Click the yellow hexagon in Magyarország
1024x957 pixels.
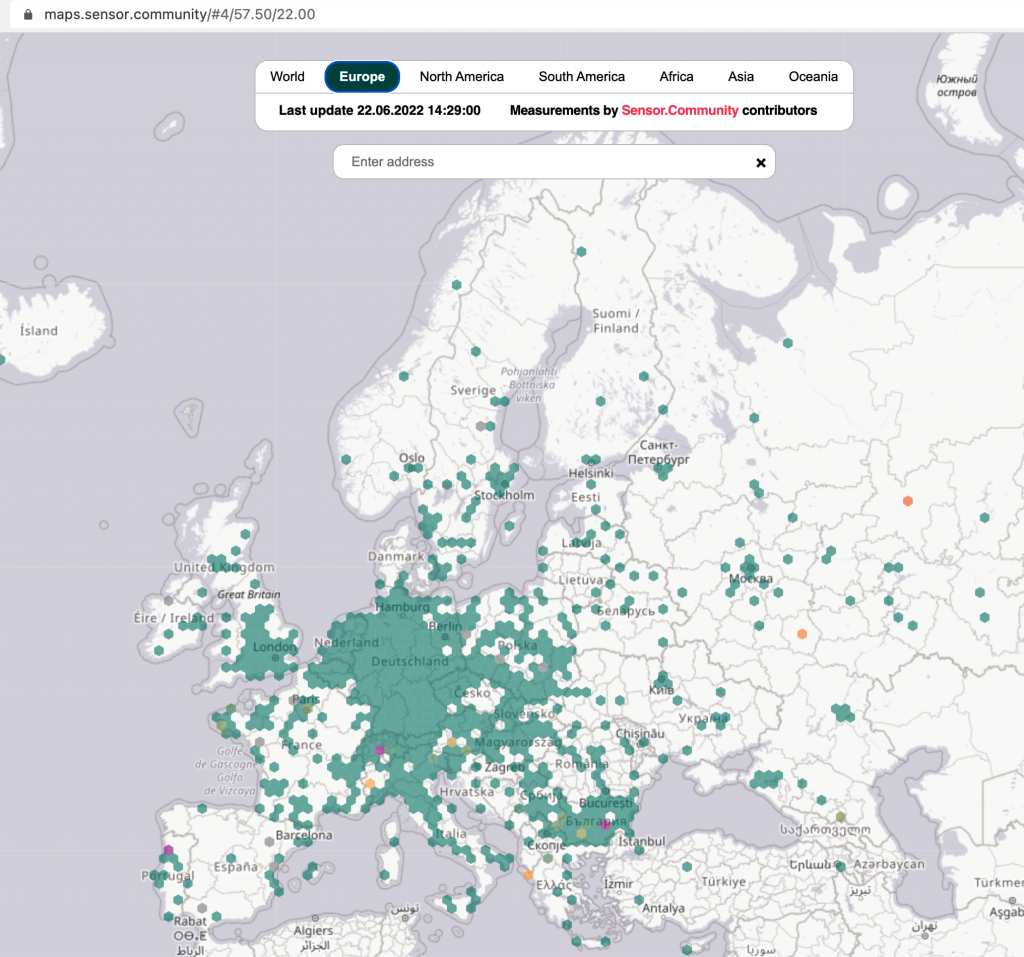[451, 742]
